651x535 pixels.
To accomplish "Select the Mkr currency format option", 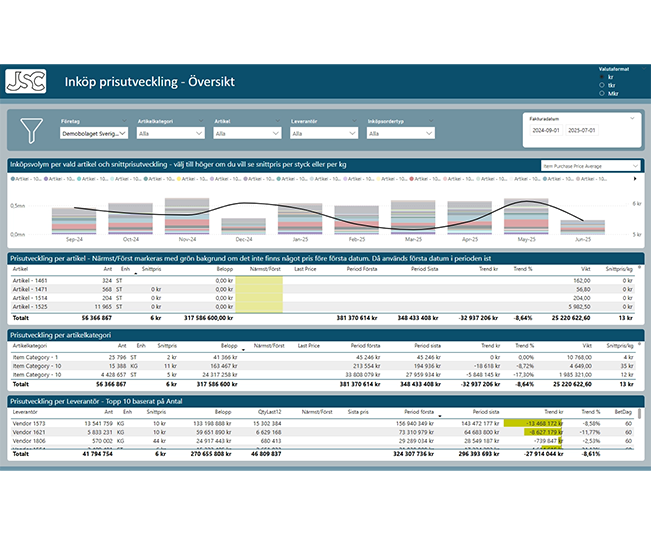I will click(x=602, y=93).
